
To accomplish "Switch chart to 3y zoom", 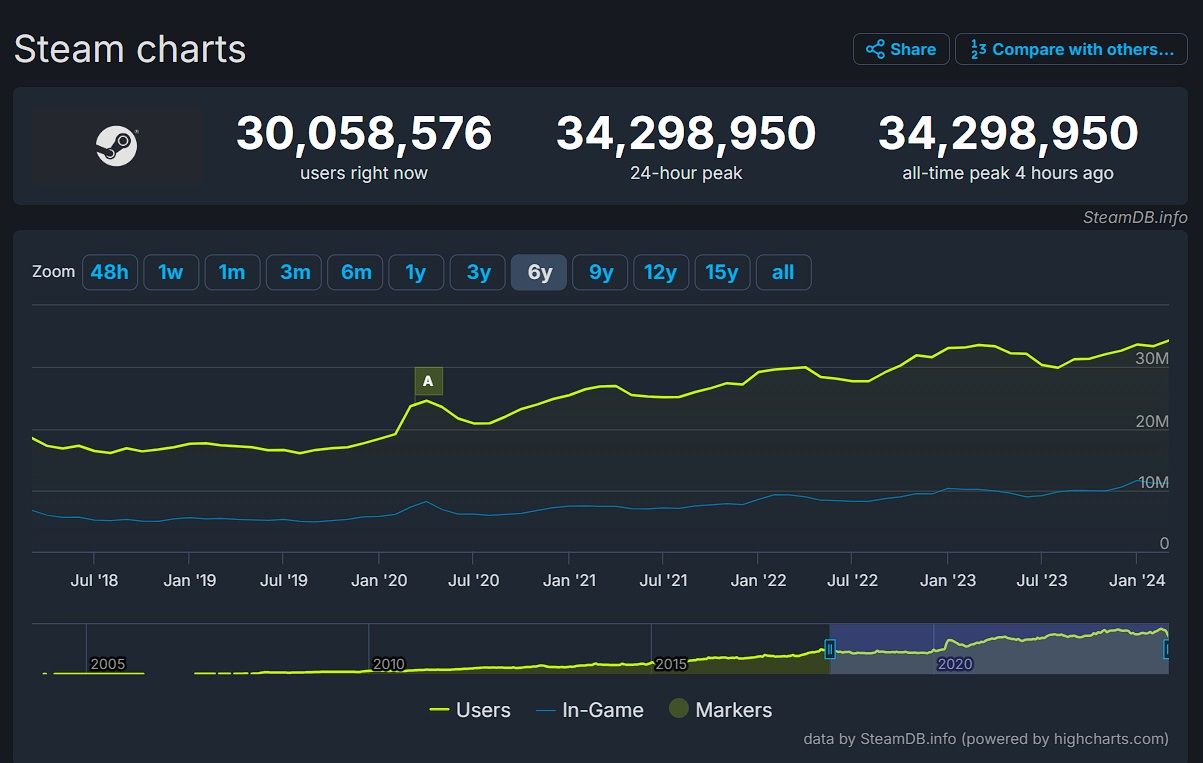I will (x=478, y=272).
